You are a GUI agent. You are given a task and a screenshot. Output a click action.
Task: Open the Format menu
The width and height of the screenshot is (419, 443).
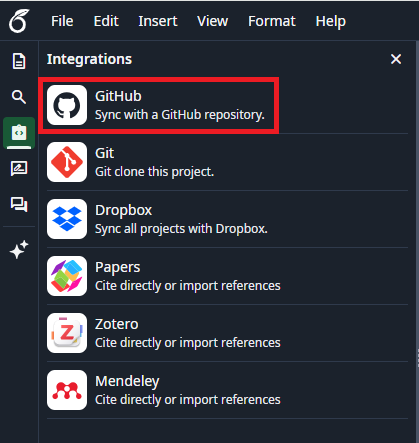[x=272, y=21]
